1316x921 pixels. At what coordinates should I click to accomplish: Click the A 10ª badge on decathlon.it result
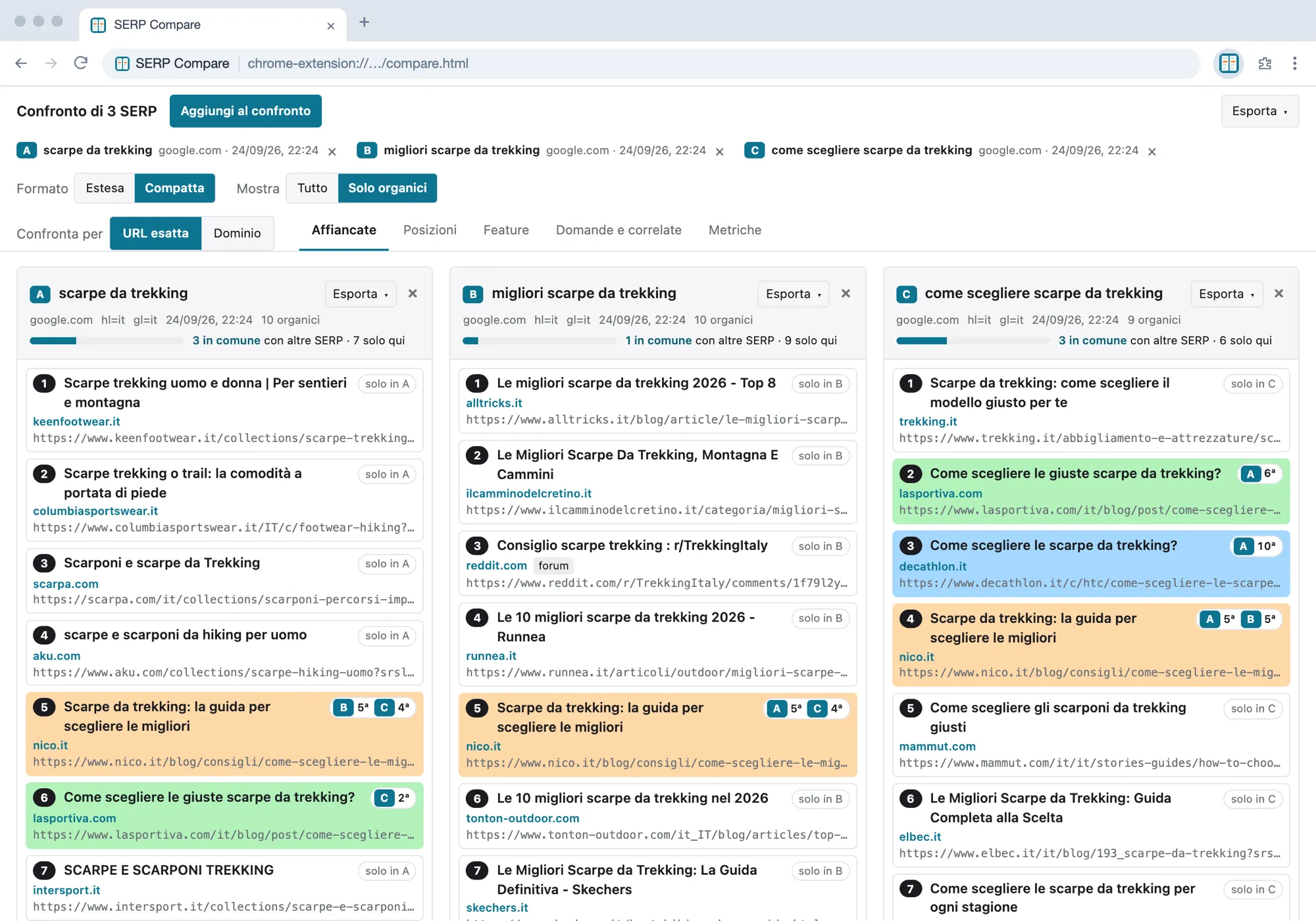(x=1255, y=546)
